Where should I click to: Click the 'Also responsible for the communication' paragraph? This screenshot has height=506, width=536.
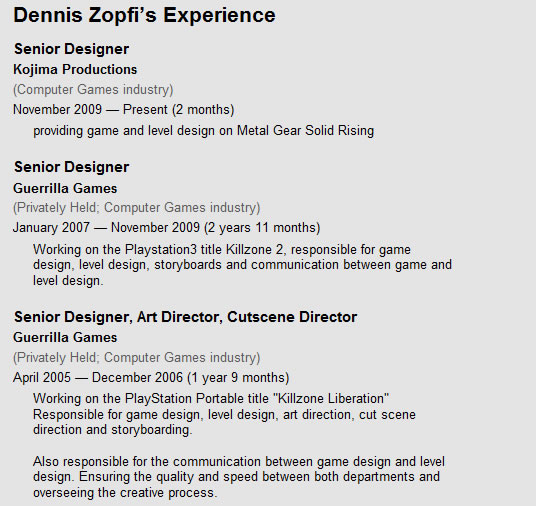pos(239,477)
